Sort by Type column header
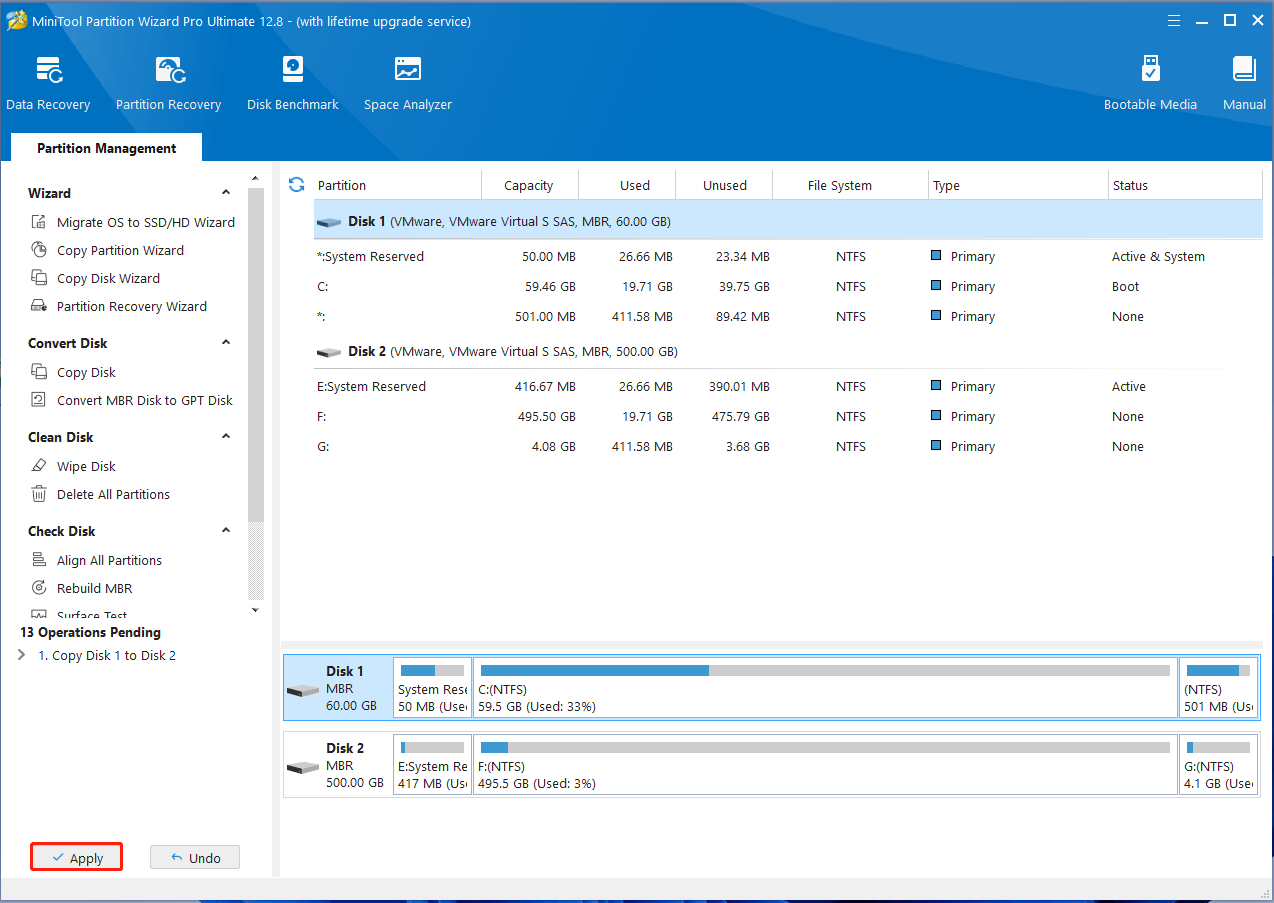 tap(1017, 185)
